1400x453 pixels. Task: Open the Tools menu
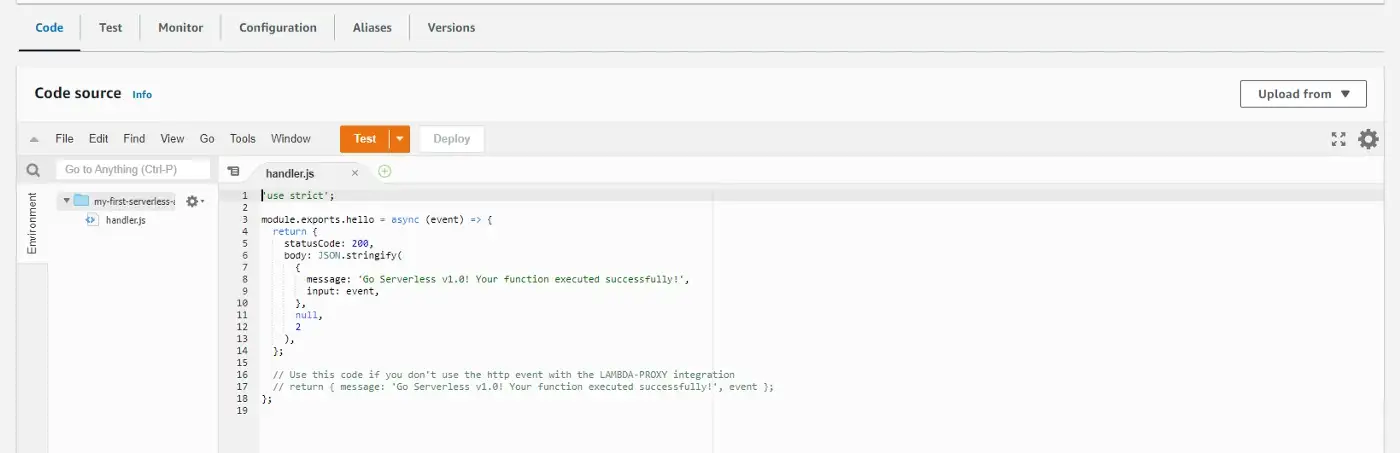(x=242, y=139)
